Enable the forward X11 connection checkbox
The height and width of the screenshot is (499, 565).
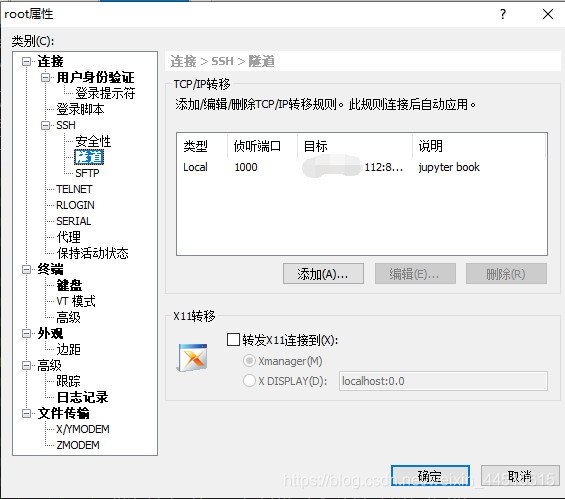click(233, 339)
